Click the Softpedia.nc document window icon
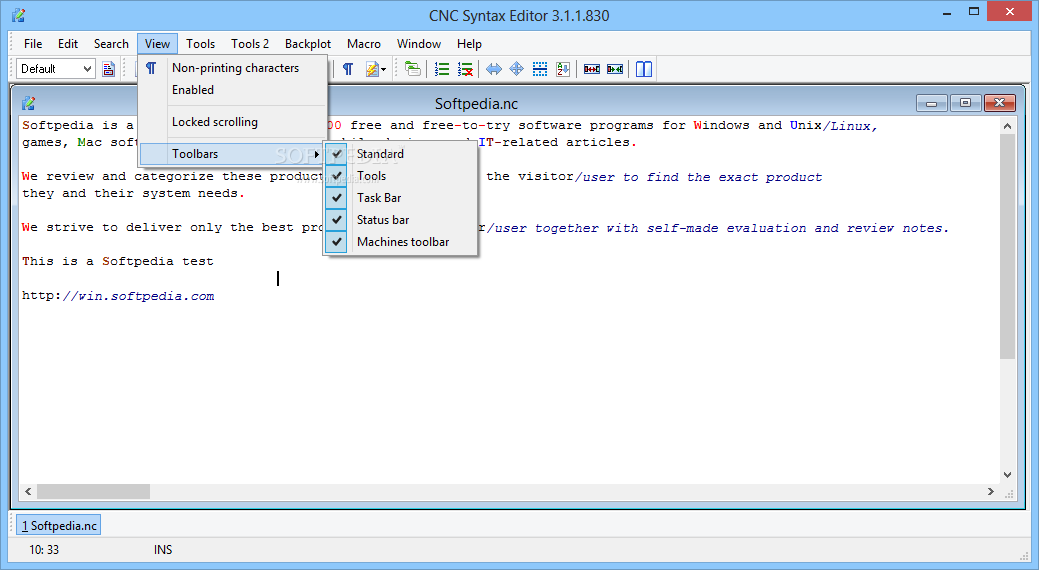 coord(28,103)
